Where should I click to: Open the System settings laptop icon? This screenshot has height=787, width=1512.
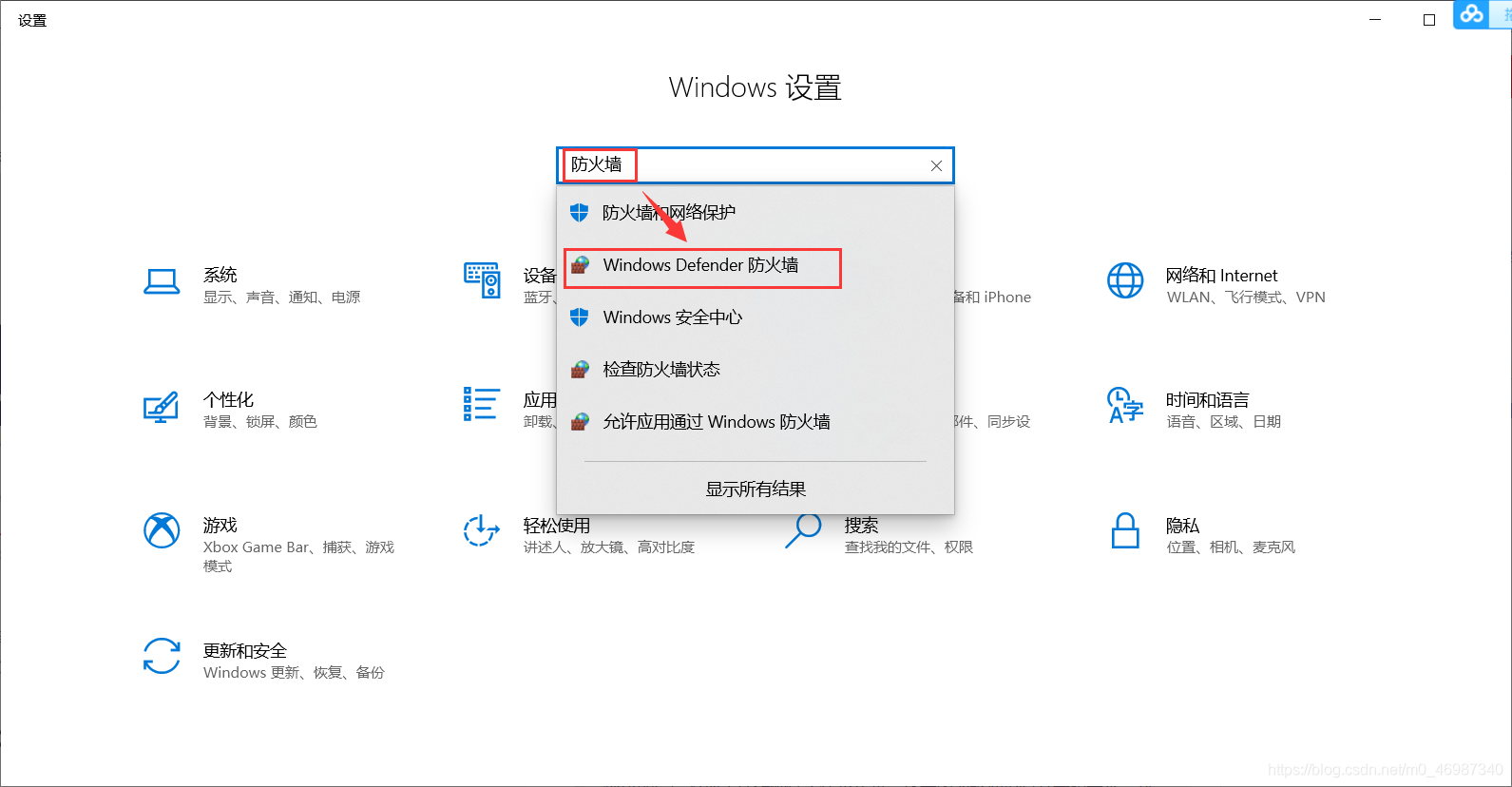click(x=162, y=282)
